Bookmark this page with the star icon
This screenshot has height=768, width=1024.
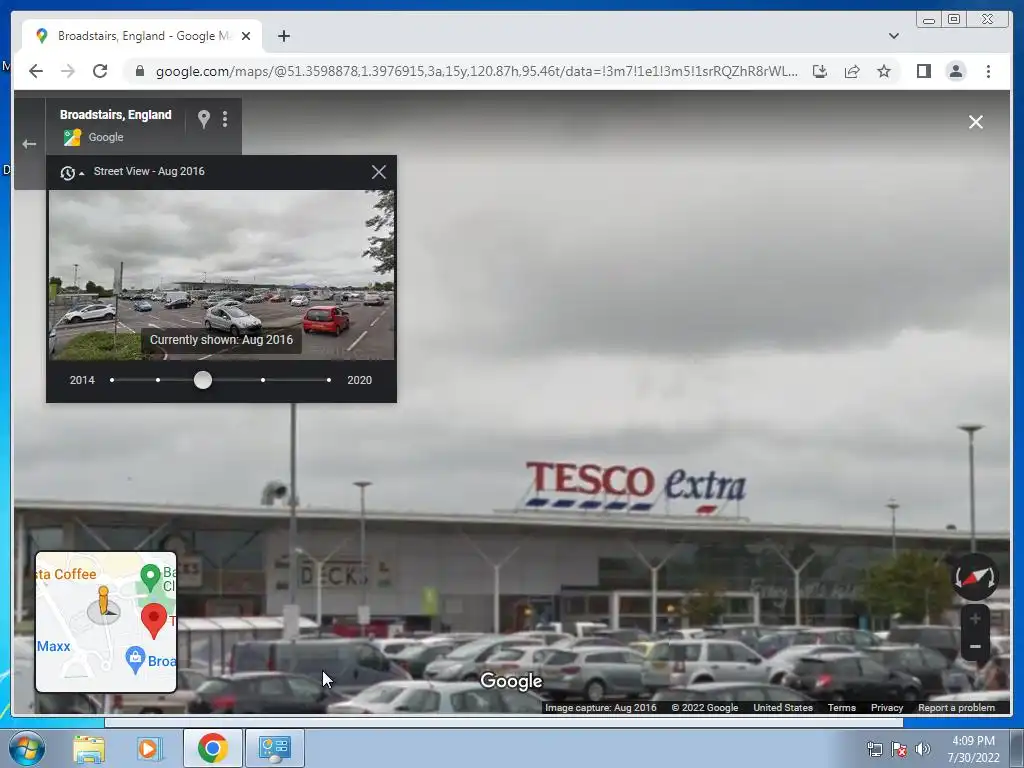point(884,71)
